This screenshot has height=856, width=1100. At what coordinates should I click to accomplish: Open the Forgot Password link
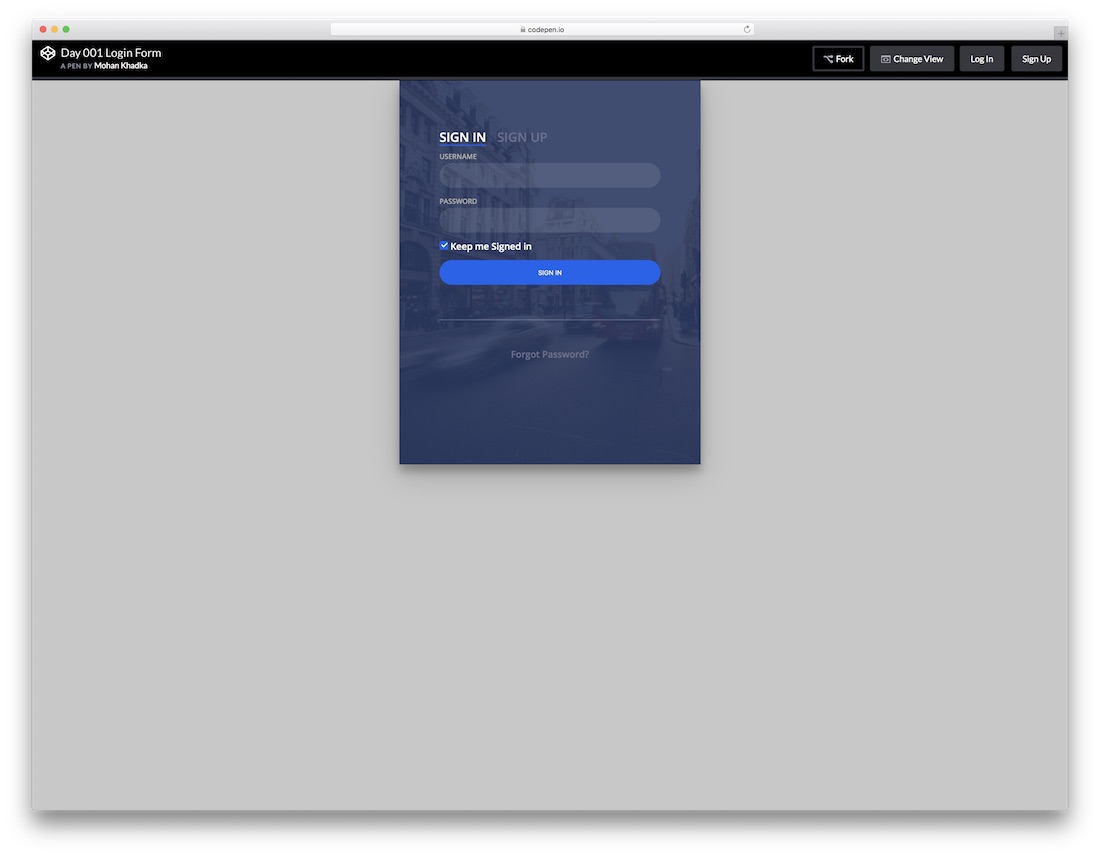tap(549, 353)
